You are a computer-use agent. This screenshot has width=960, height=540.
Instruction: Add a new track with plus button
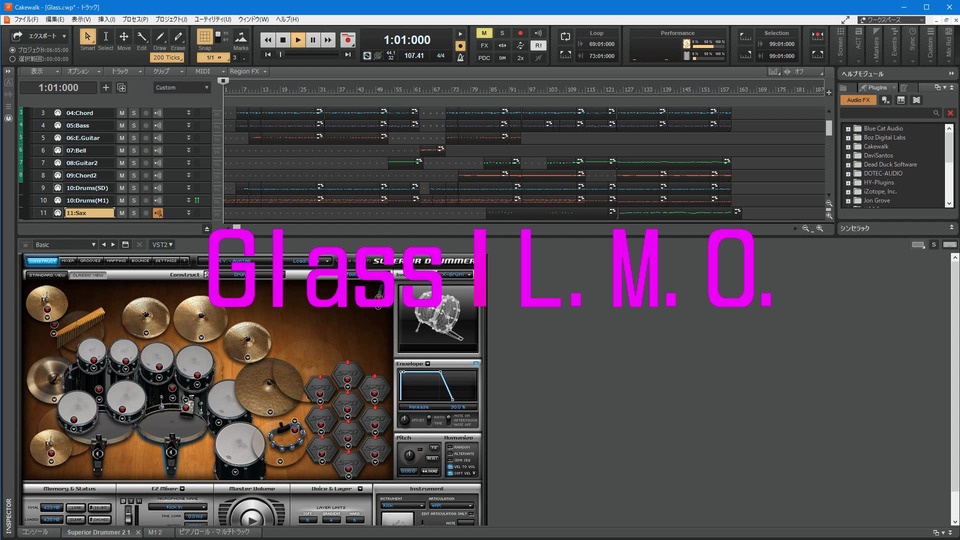click(x=106, y=88)
